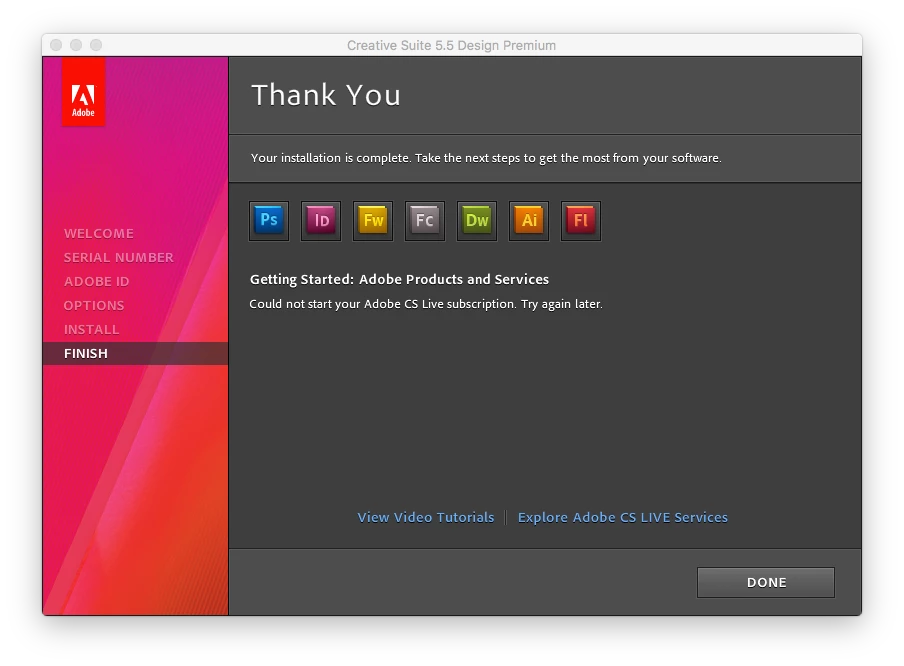Open the View Video Tutorials link

(x=425, y=517)
